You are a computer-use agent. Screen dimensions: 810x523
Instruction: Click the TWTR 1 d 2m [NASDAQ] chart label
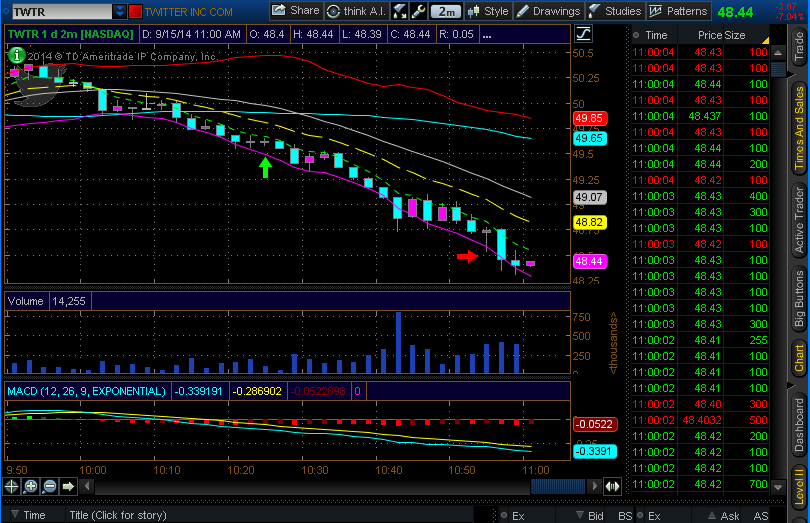pos(71,34)
